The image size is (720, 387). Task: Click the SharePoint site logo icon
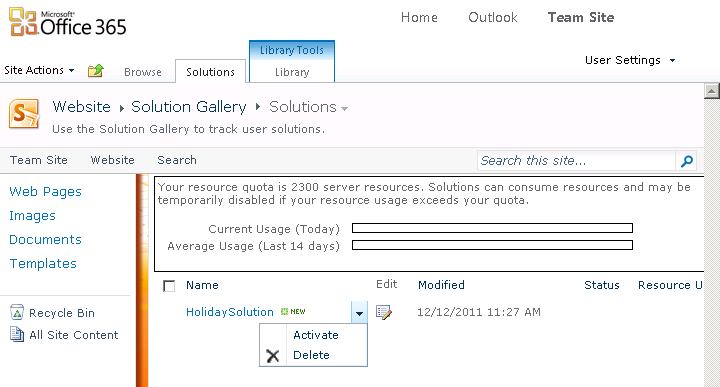24,113
